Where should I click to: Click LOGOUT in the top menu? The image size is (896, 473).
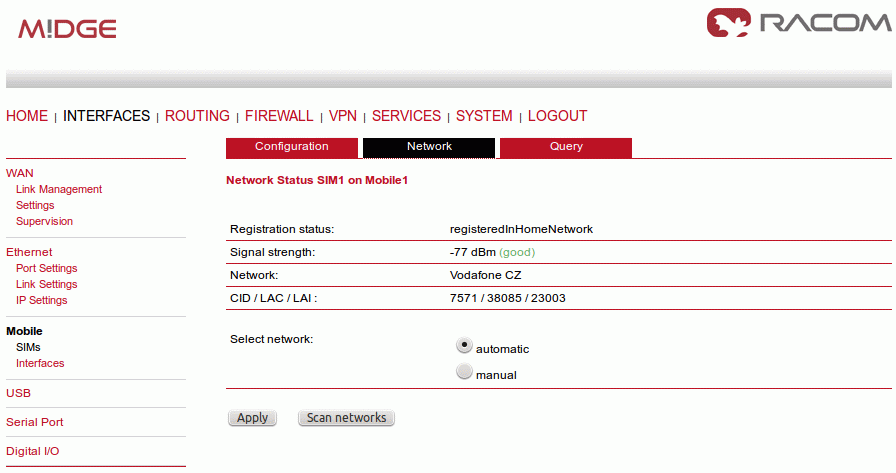pyautogui.click(x=557, y=116)
